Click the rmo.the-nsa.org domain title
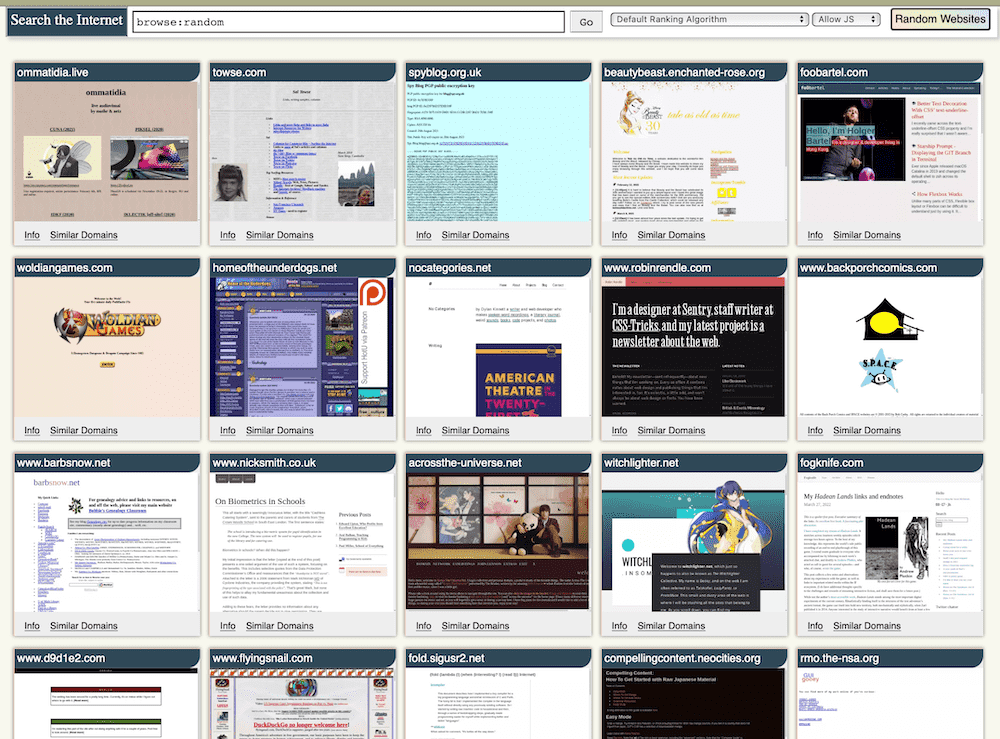This screenshot has height=739, width=1000. click(x=839, y=658)
